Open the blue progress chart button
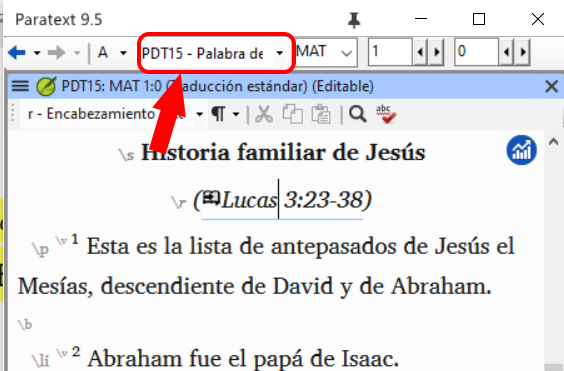This screenshot has width=564, height=371. [521, 150]
